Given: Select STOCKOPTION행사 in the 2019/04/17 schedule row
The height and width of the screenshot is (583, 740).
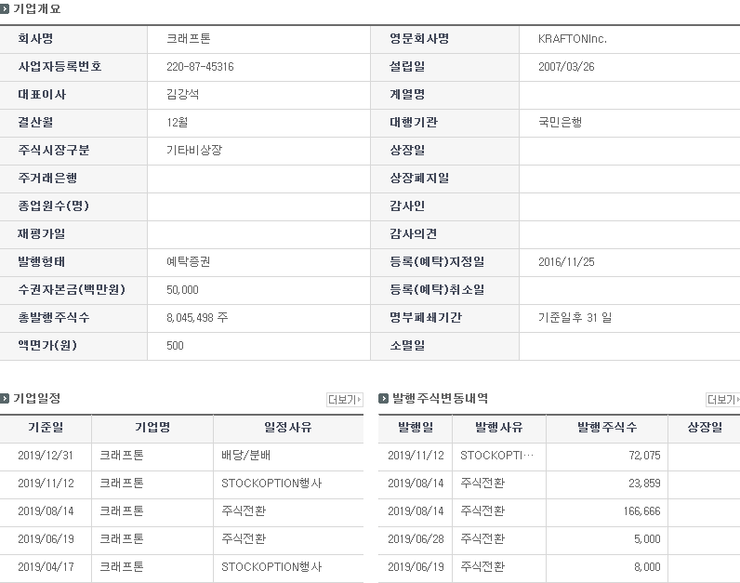Looking at the screenshot, I should tap(271, 566).
